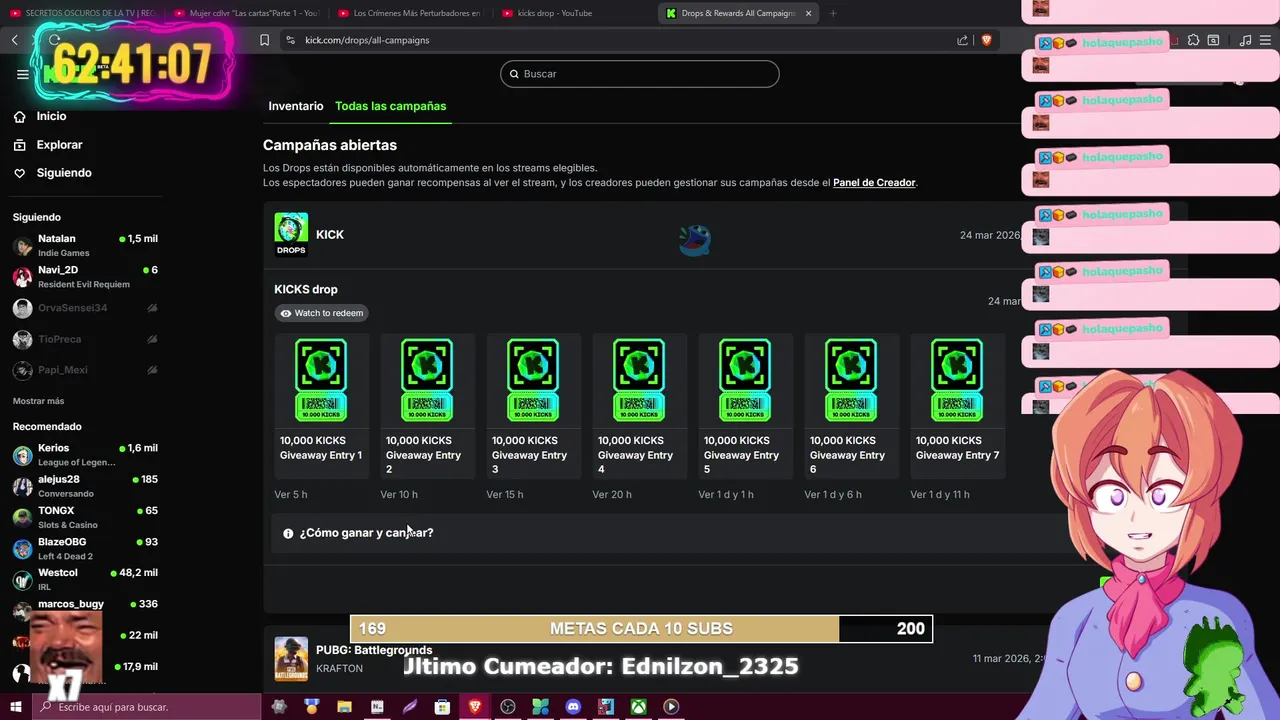This screenshot has height=720, width=1280.
Task: Click the offline OrvaSensei34 channel row
Action: 85,308
